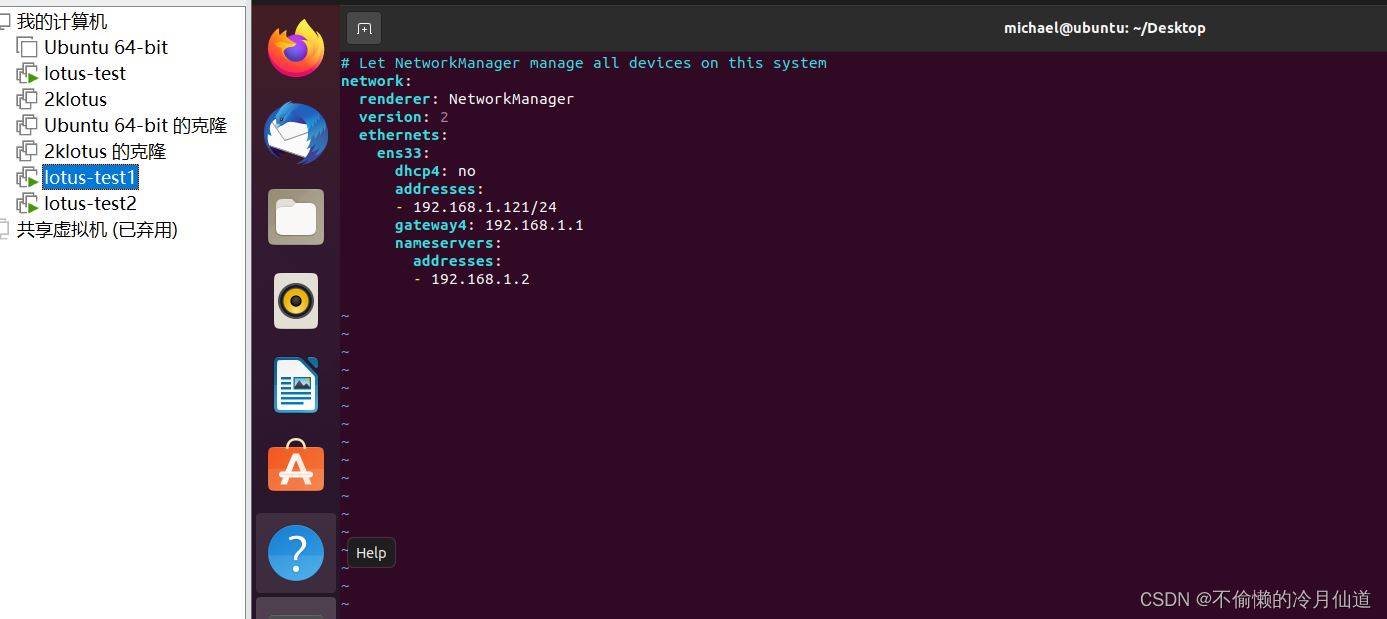Image resolution: width=1387 pixels, height=619 pixels.
Task: Click the Help question mark icon
Action: pyautogui.click(x=296, y=552)
